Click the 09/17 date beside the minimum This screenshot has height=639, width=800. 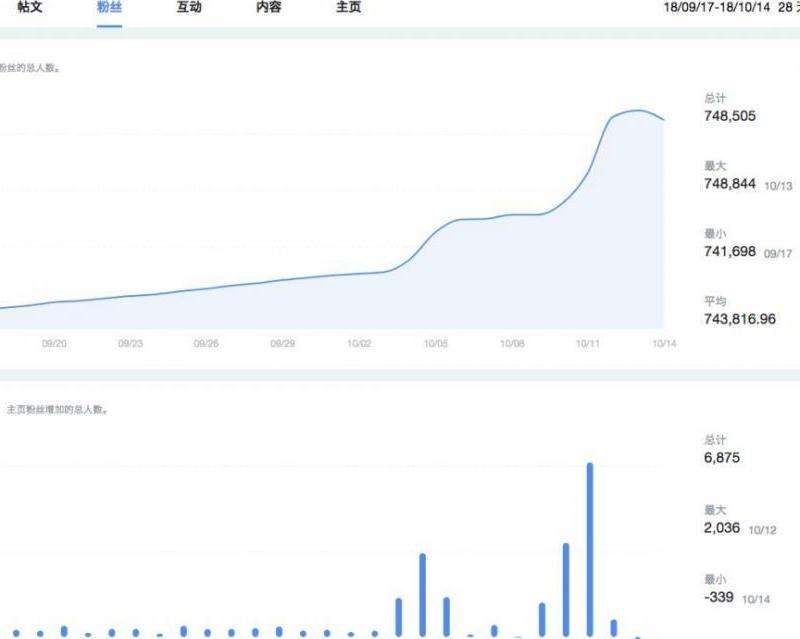click(778, 254)
